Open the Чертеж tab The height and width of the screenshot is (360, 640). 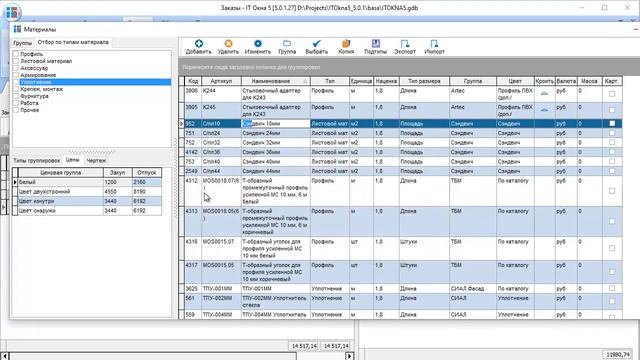[96, 160]
